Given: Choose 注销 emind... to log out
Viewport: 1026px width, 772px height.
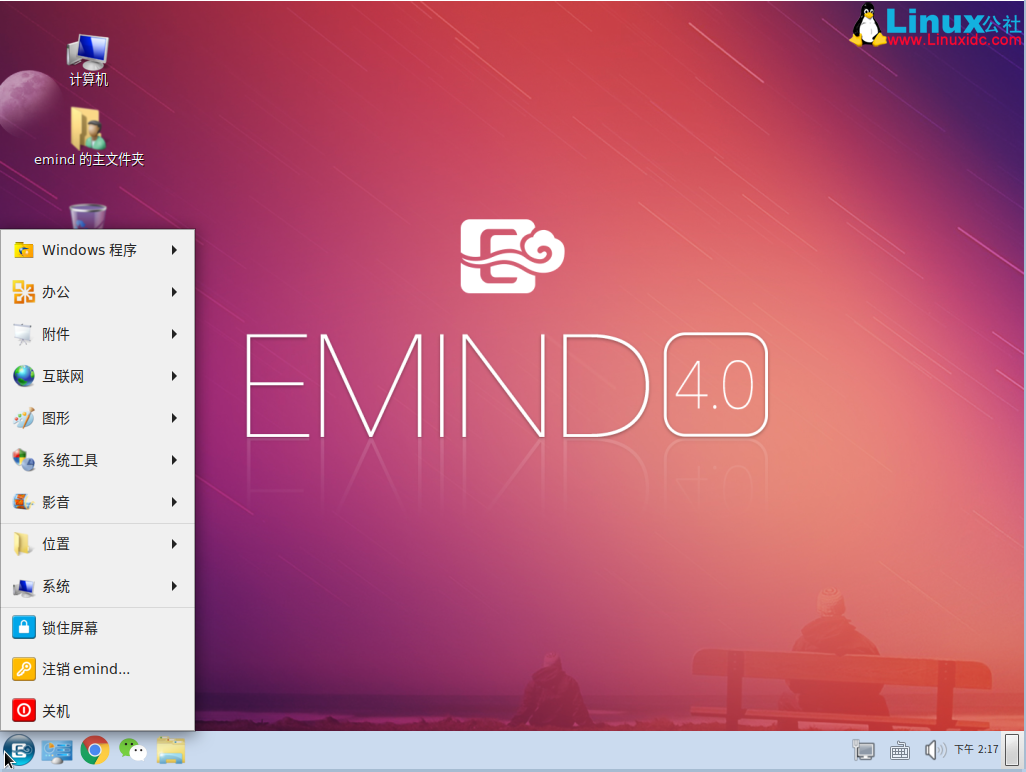Looking at the screenshot, I should [85, 669].
